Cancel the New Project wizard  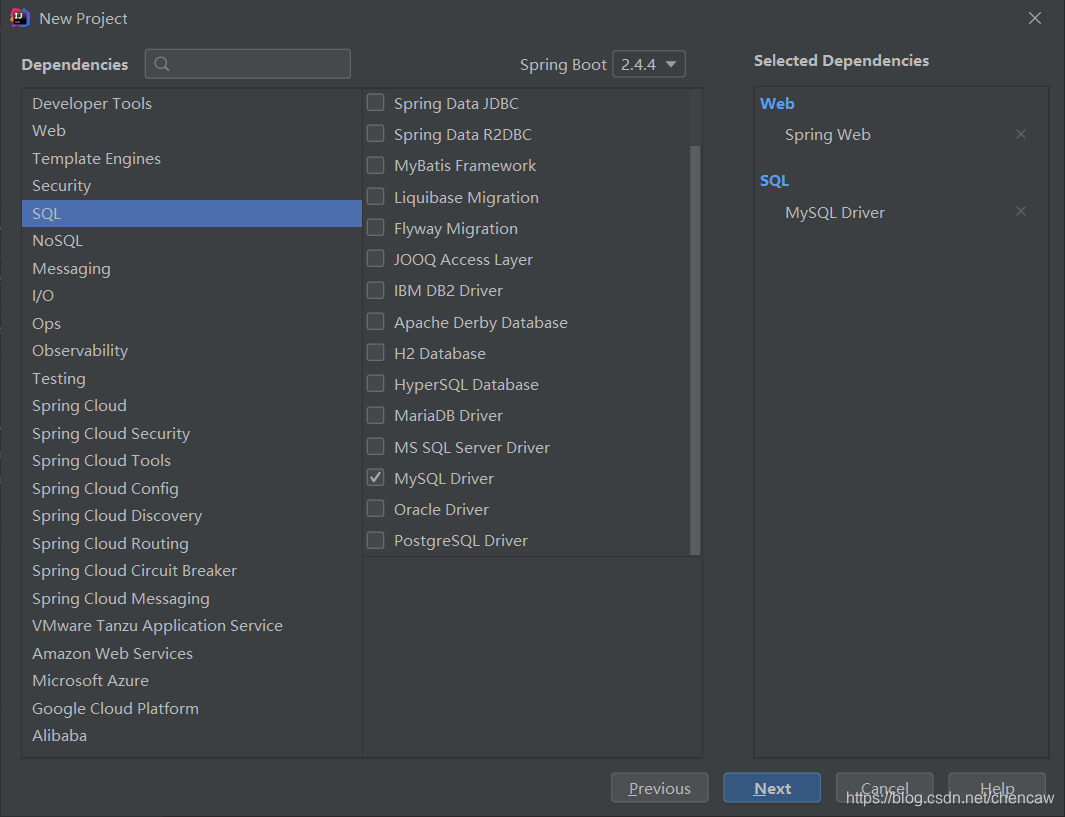(x=884, y=788)
